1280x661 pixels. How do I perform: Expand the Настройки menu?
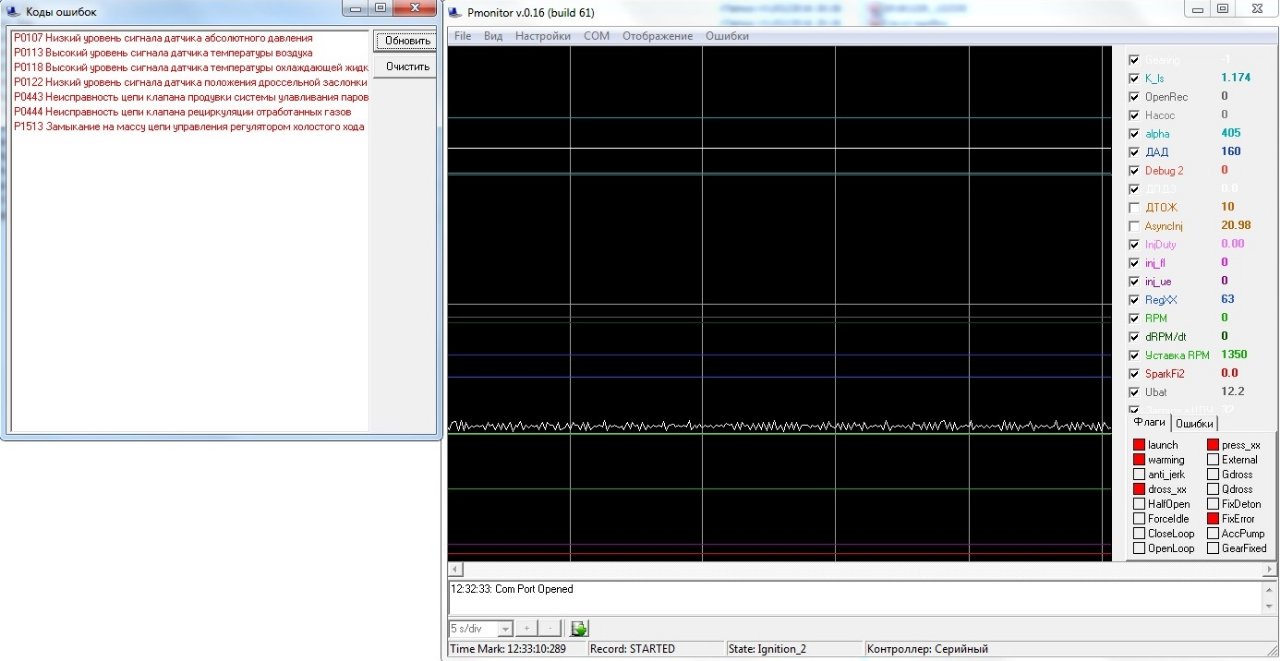[x=542, y=36]
